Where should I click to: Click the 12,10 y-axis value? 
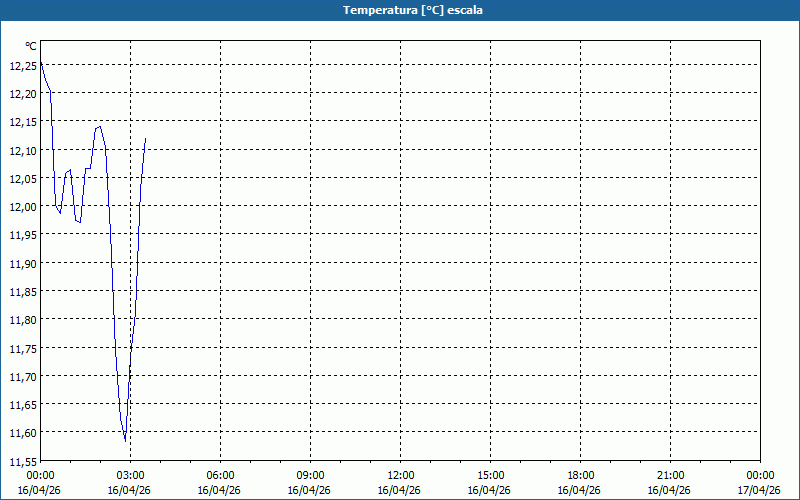[23, 150]
